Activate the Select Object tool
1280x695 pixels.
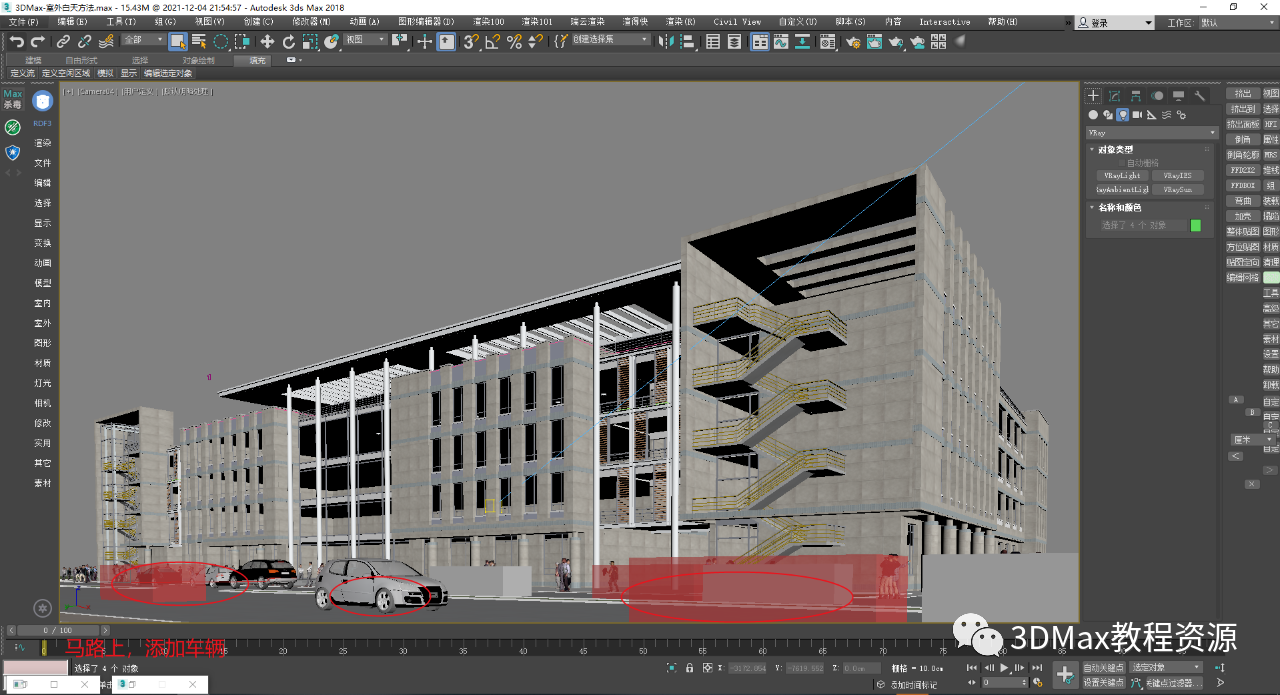coord(178,41)
